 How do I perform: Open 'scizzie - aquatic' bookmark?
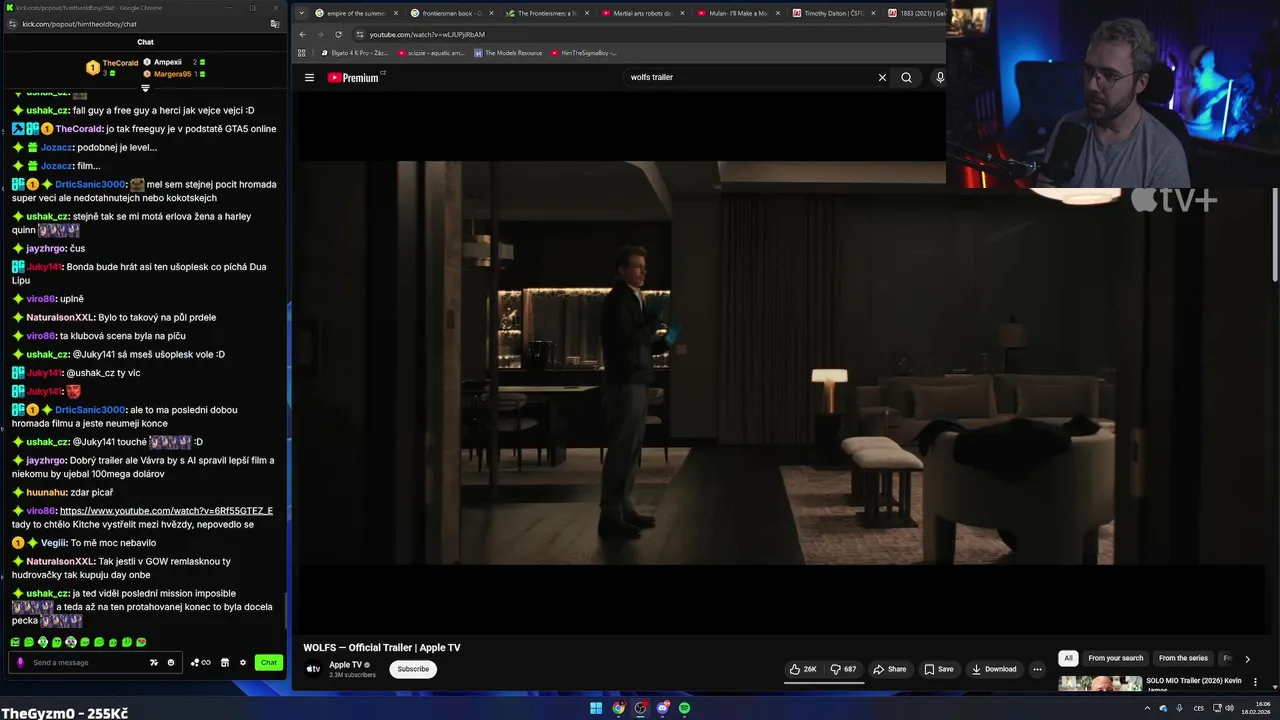431,52
